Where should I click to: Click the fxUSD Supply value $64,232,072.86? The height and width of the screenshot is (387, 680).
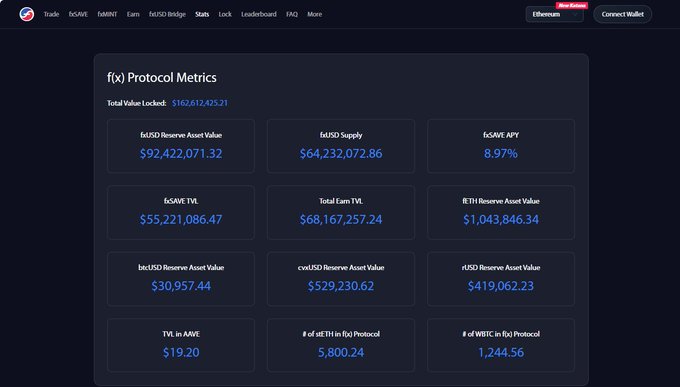341,154
